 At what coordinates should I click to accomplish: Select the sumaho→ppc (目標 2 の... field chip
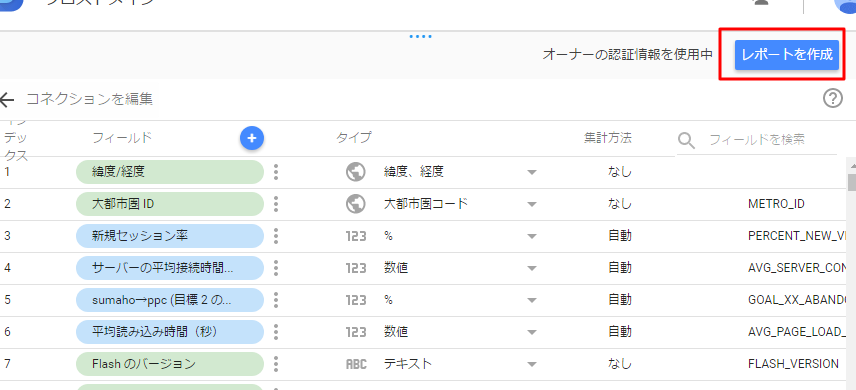pyautogui.click(x=170, y=300)
